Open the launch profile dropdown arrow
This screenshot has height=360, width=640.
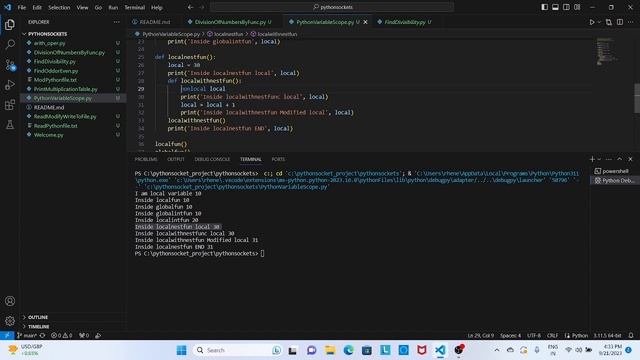[x=599, y=159]
